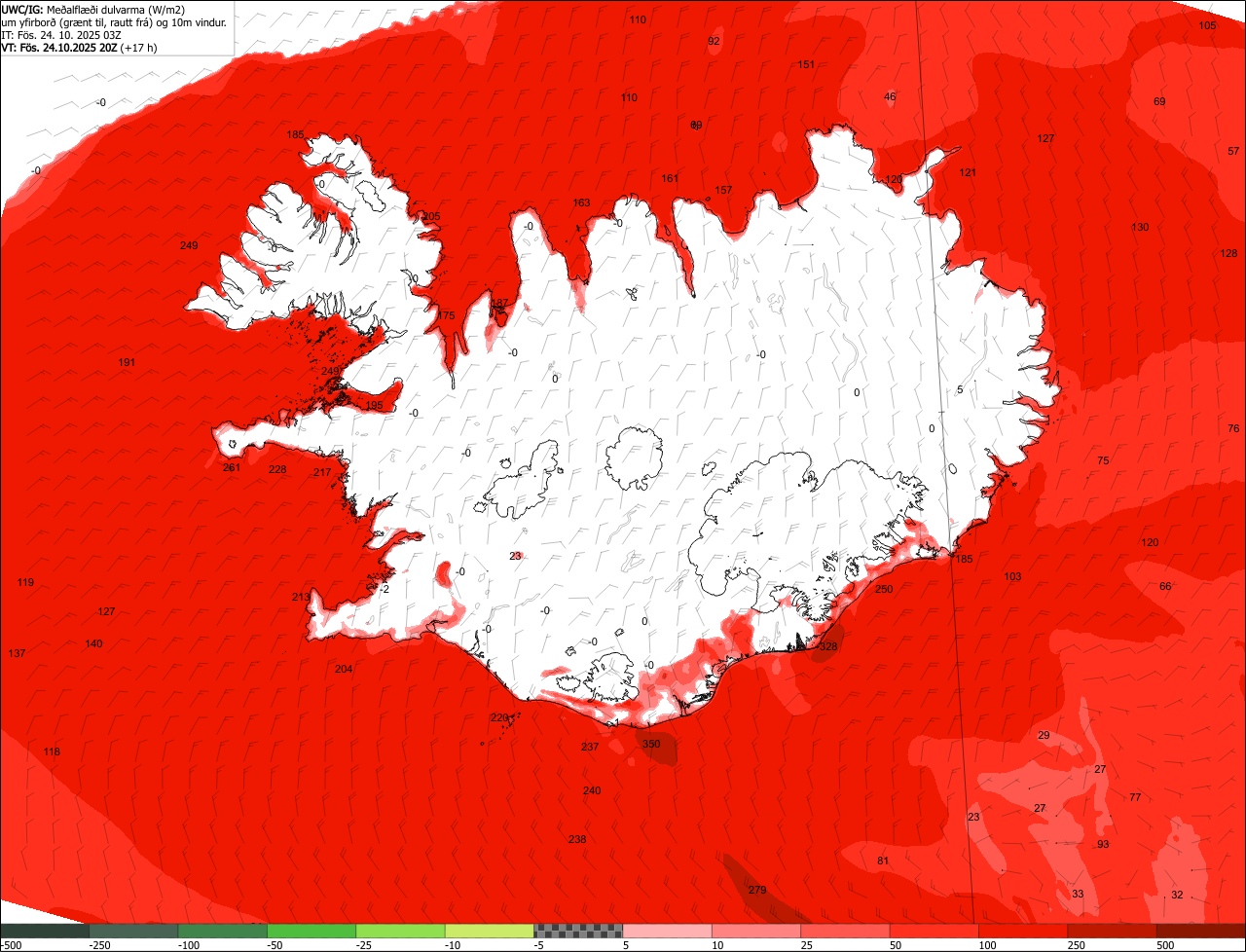Viewport: 1246px width, 952px height.
Task: Click the 81 value in the south
Action: [883, 860]
